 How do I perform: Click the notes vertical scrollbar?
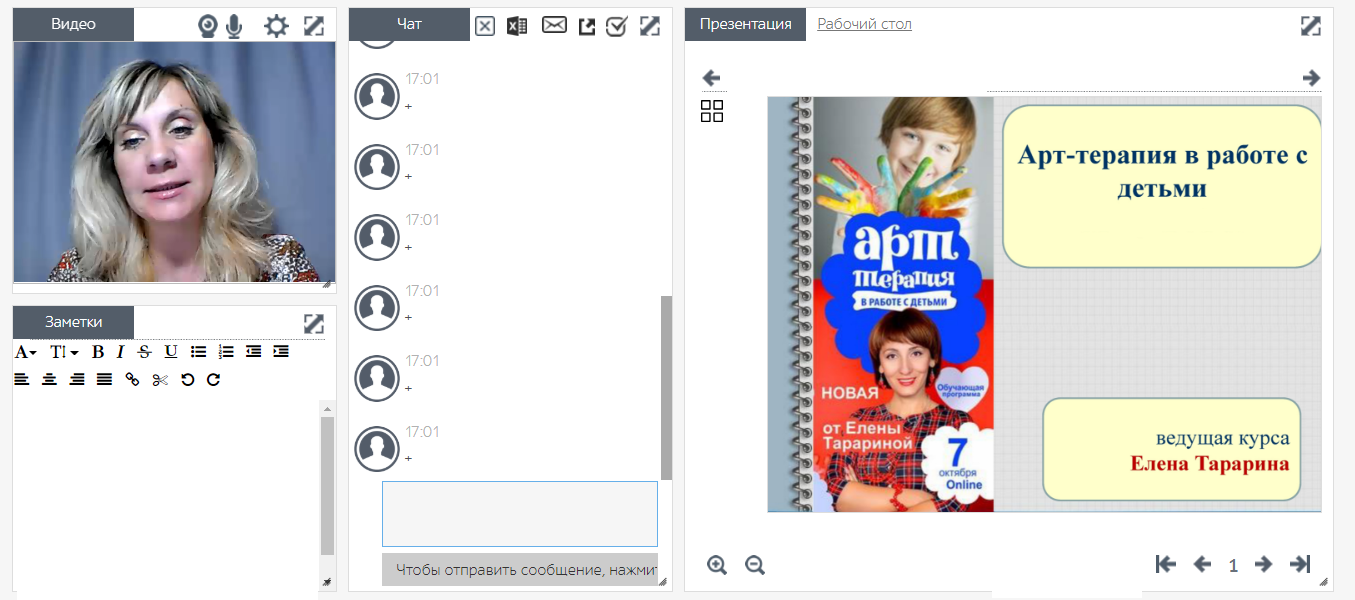[x=327, y=486]
